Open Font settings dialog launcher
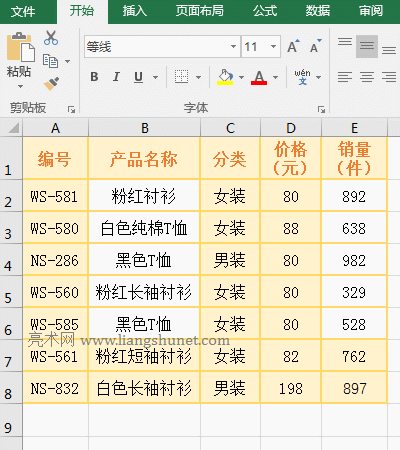Image resolution: width=400 pixels, height=450 pixels. [321, 109]
